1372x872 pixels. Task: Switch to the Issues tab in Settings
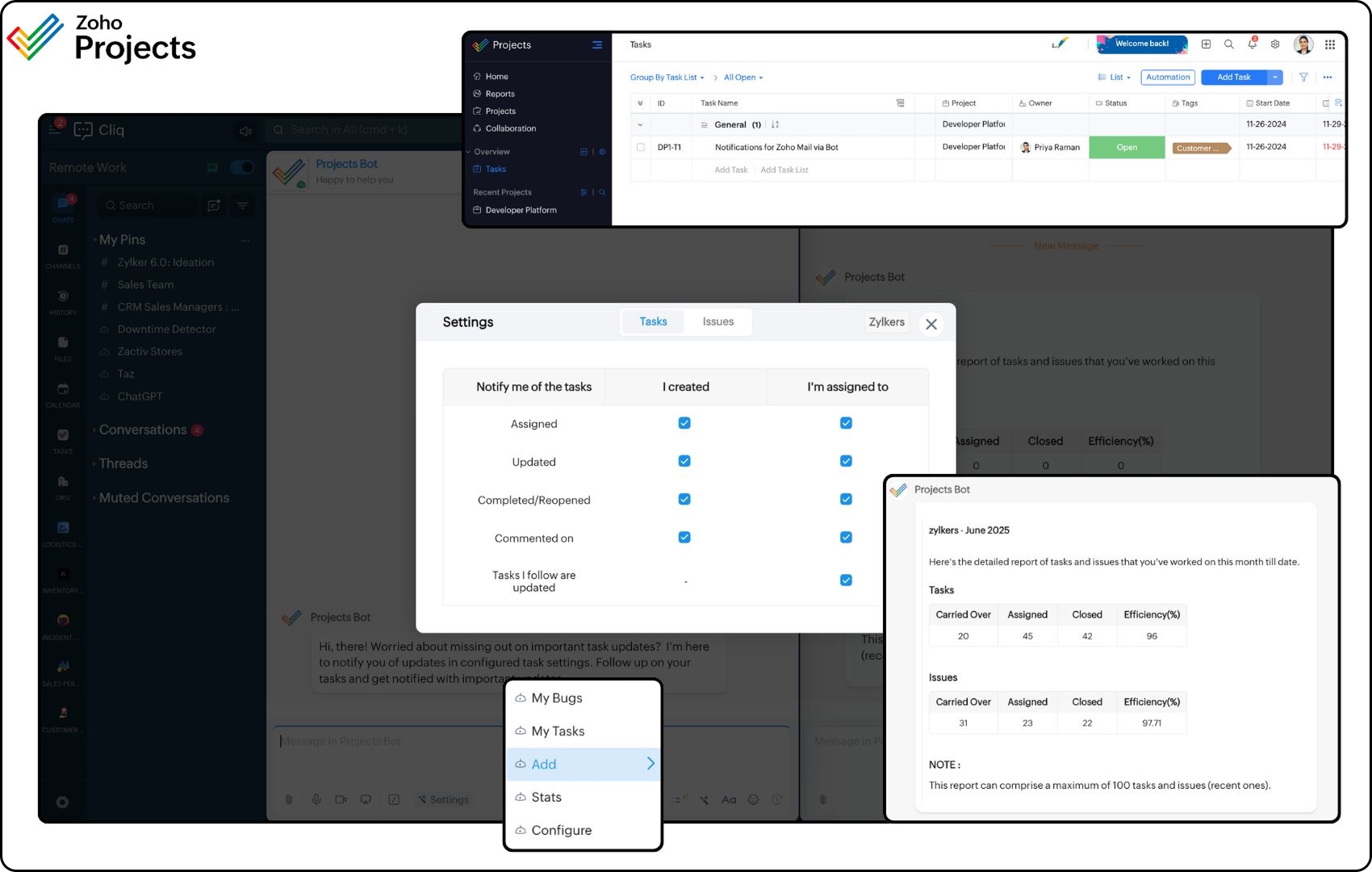717,321
